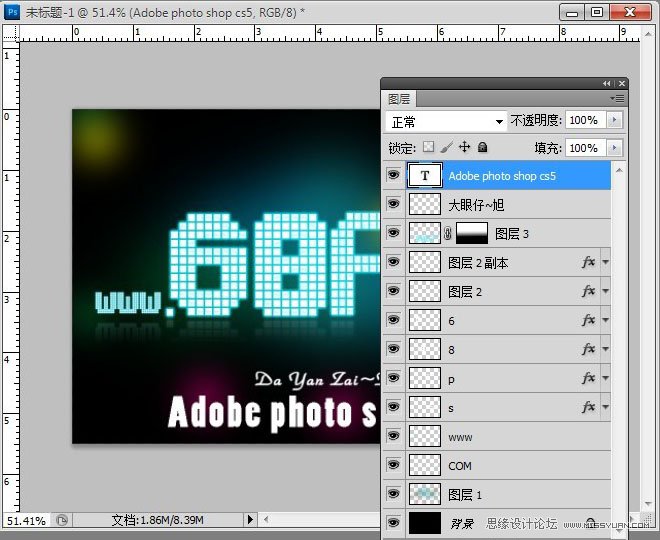Expand effects of layer s

pos(606,407)
